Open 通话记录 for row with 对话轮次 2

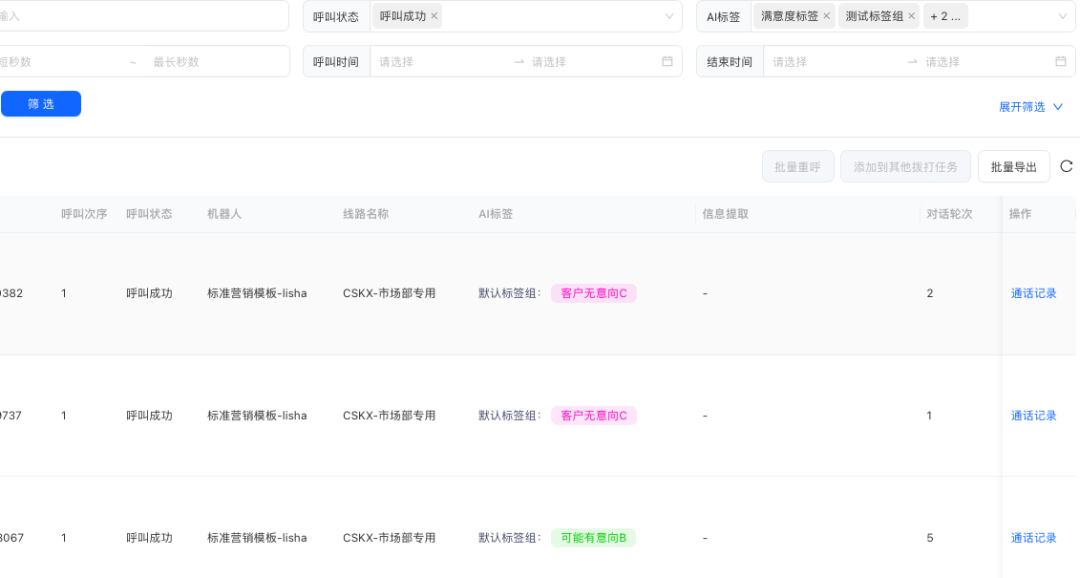[1033, 293]
